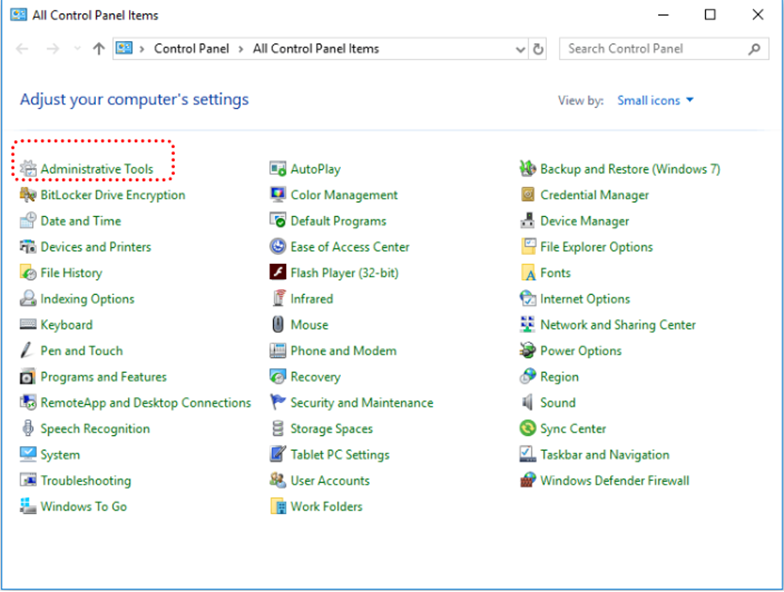The width and height of the screenshot is (784, 592).
Task: Open the Programs and Features link
Action: (103, 377)
